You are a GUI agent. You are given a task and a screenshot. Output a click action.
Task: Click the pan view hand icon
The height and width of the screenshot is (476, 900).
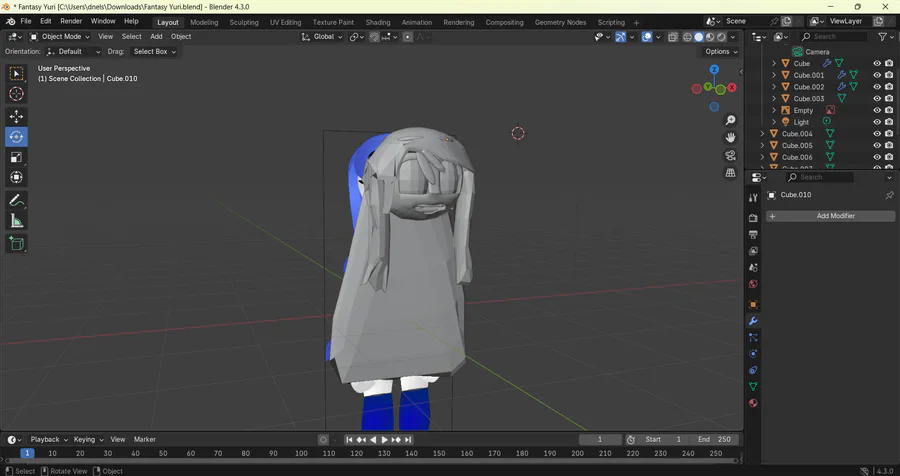(x=730, y=138)
